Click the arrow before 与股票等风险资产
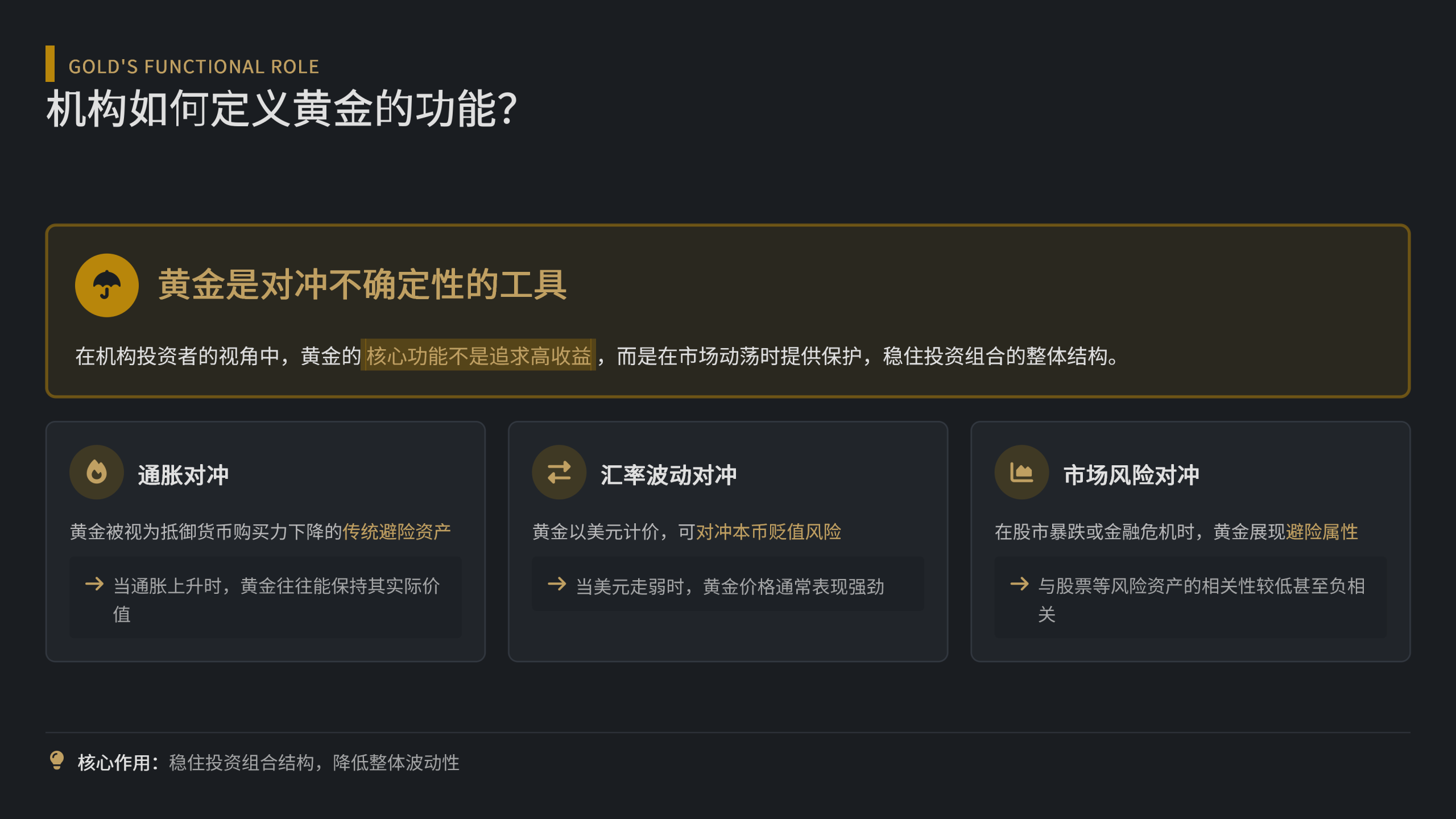This screenshot has width=1456, height=819. (1019, 584)
